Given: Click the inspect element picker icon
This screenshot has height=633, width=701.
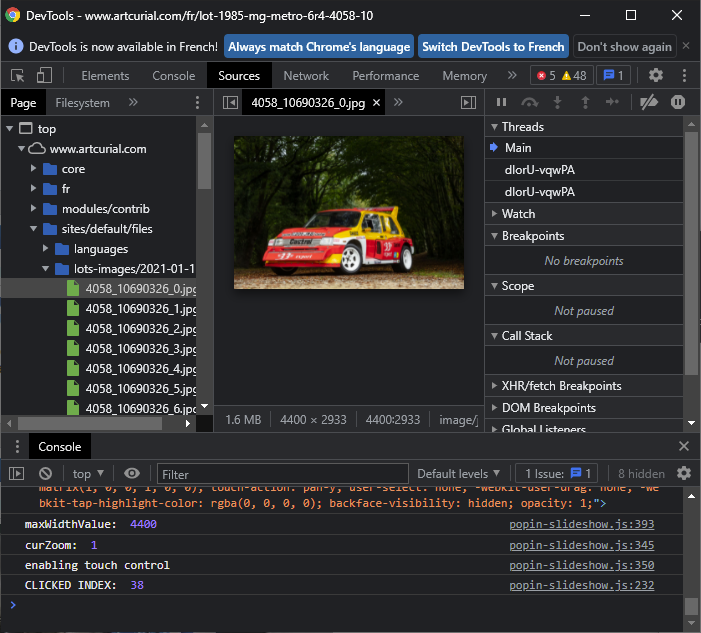Looking at the screenshot, I should point(18,76).
